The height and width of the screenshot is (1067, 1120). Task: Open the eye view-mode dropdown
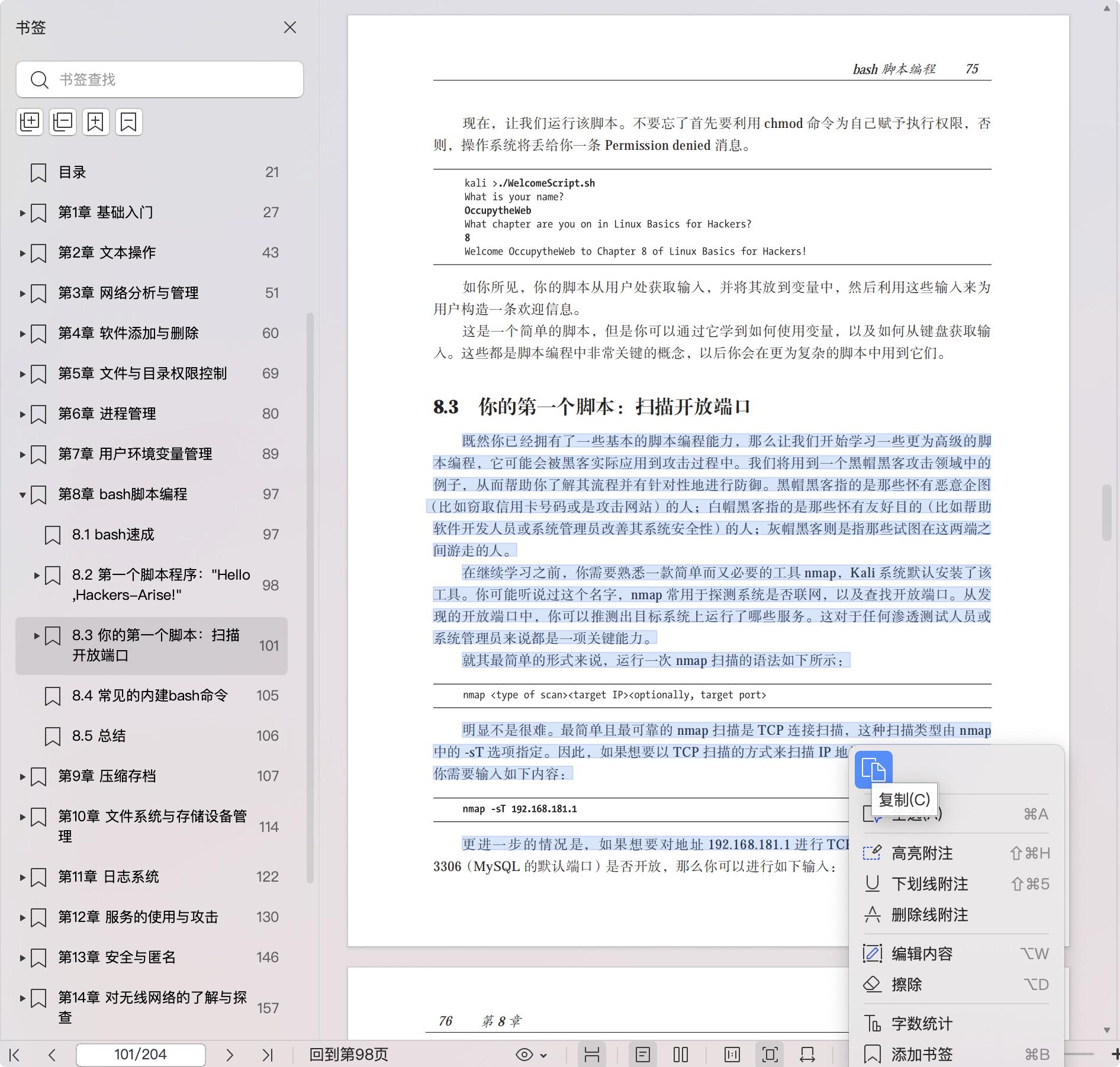tap(531, 1055)
